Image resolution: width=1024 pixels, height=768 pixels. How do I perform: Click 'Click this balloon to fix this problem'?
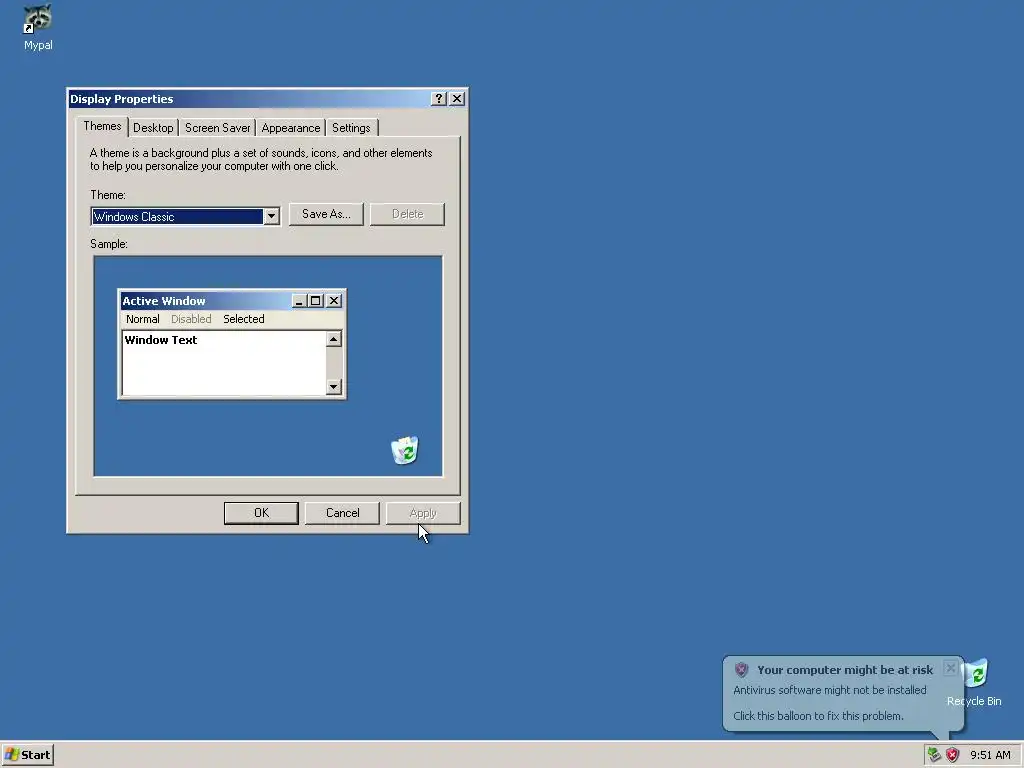818,716
